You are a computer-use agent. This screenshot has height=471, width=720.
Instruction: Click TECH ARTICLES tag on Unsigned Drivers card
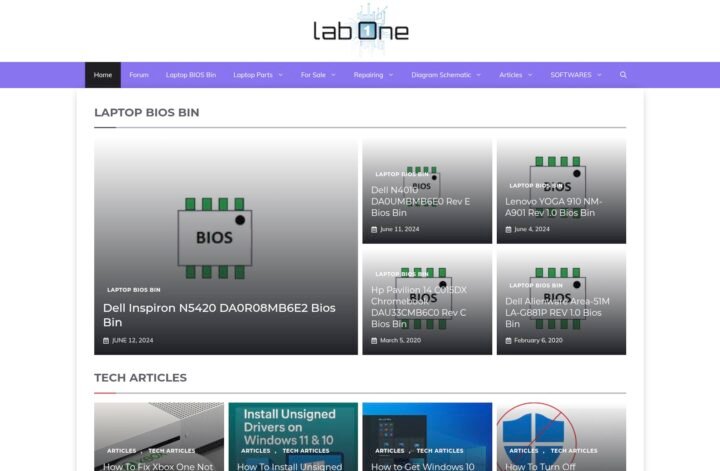306,451
